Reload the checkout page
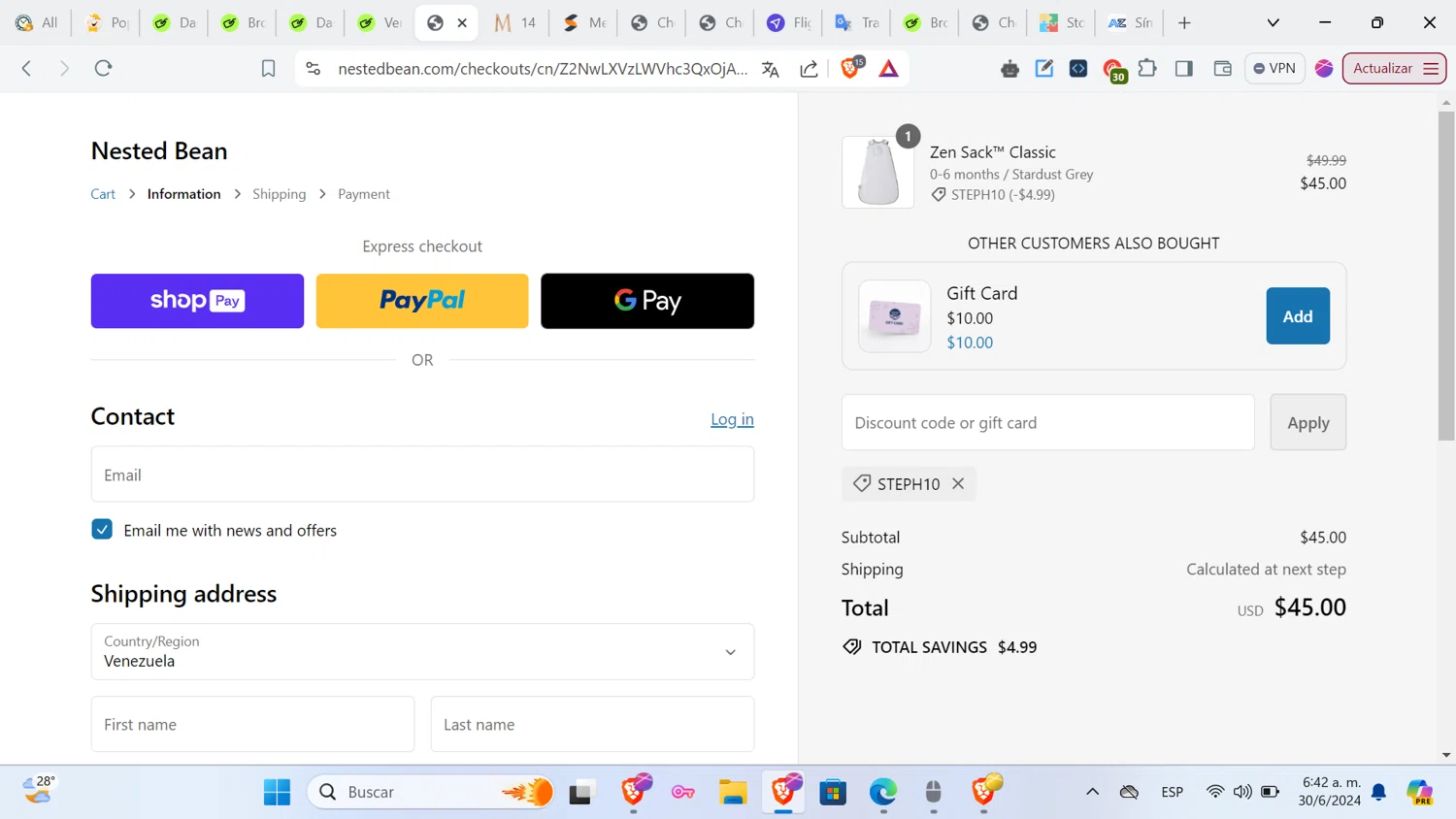This screenshot has width=1456, height=819. [x=103, y=68]
